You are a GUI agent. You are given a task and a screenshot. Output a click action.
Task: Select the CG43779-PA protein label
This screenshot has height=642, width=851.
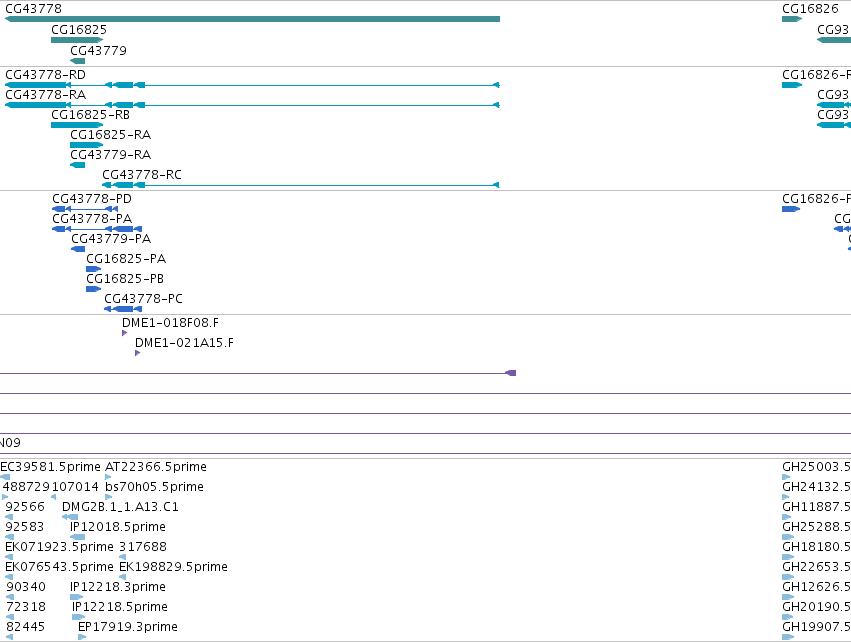(111, 239)
